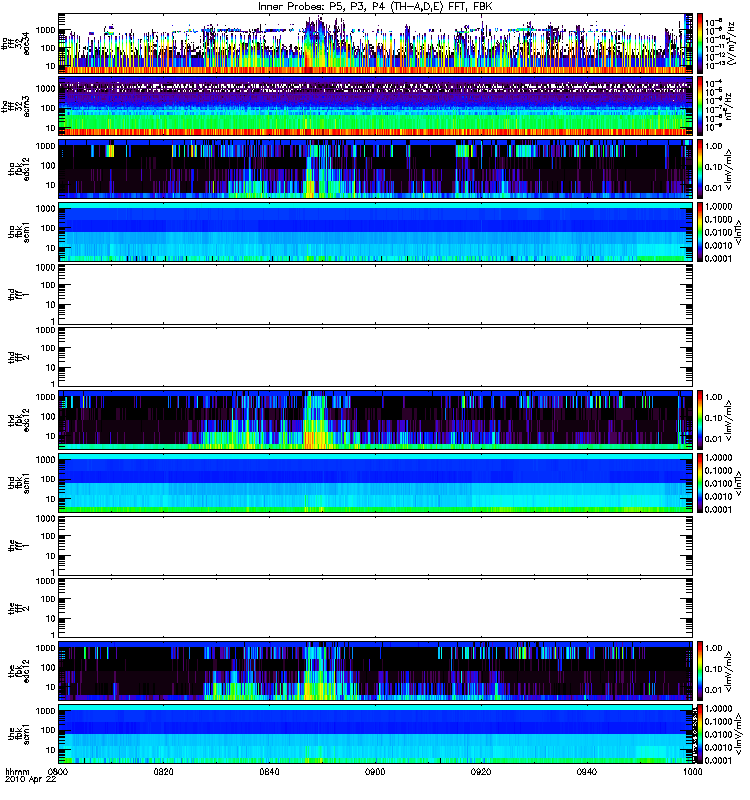Click the 'tha fbk scm1' y-axis label
750x800 pixels.
[19, 232]
